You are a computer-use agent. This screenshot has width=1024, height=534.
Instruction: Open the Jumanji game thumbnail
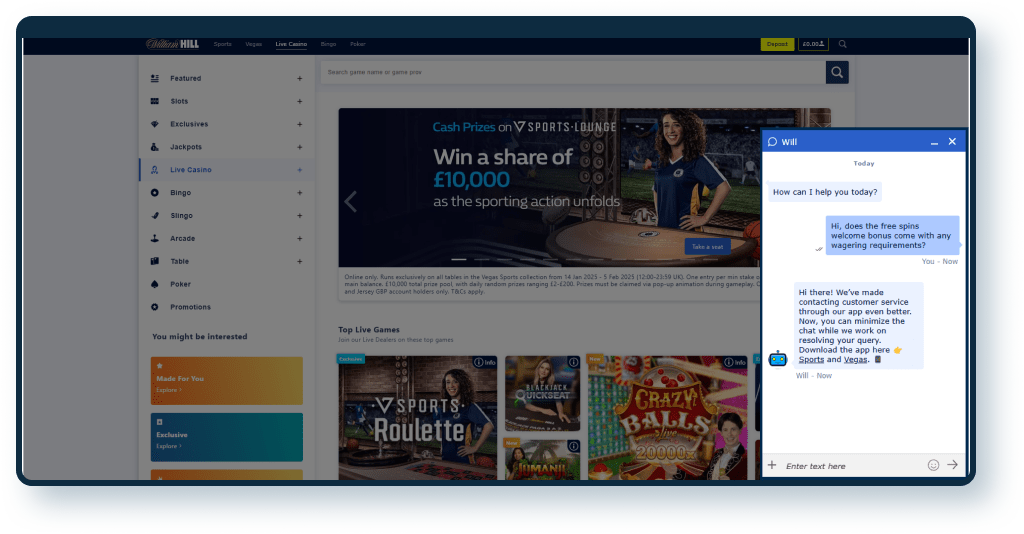point(542,459)
